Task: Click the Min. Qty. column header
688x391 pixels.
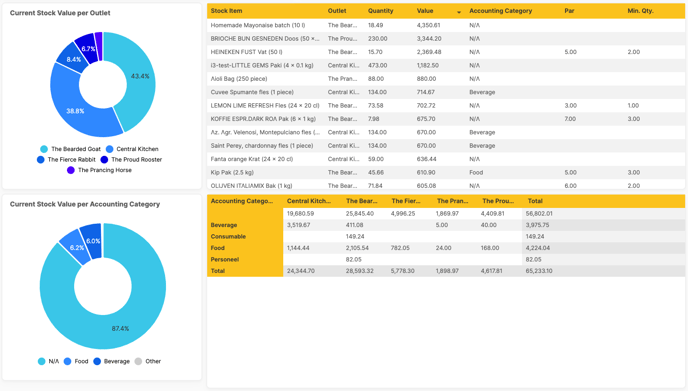Action: [640, 11]
